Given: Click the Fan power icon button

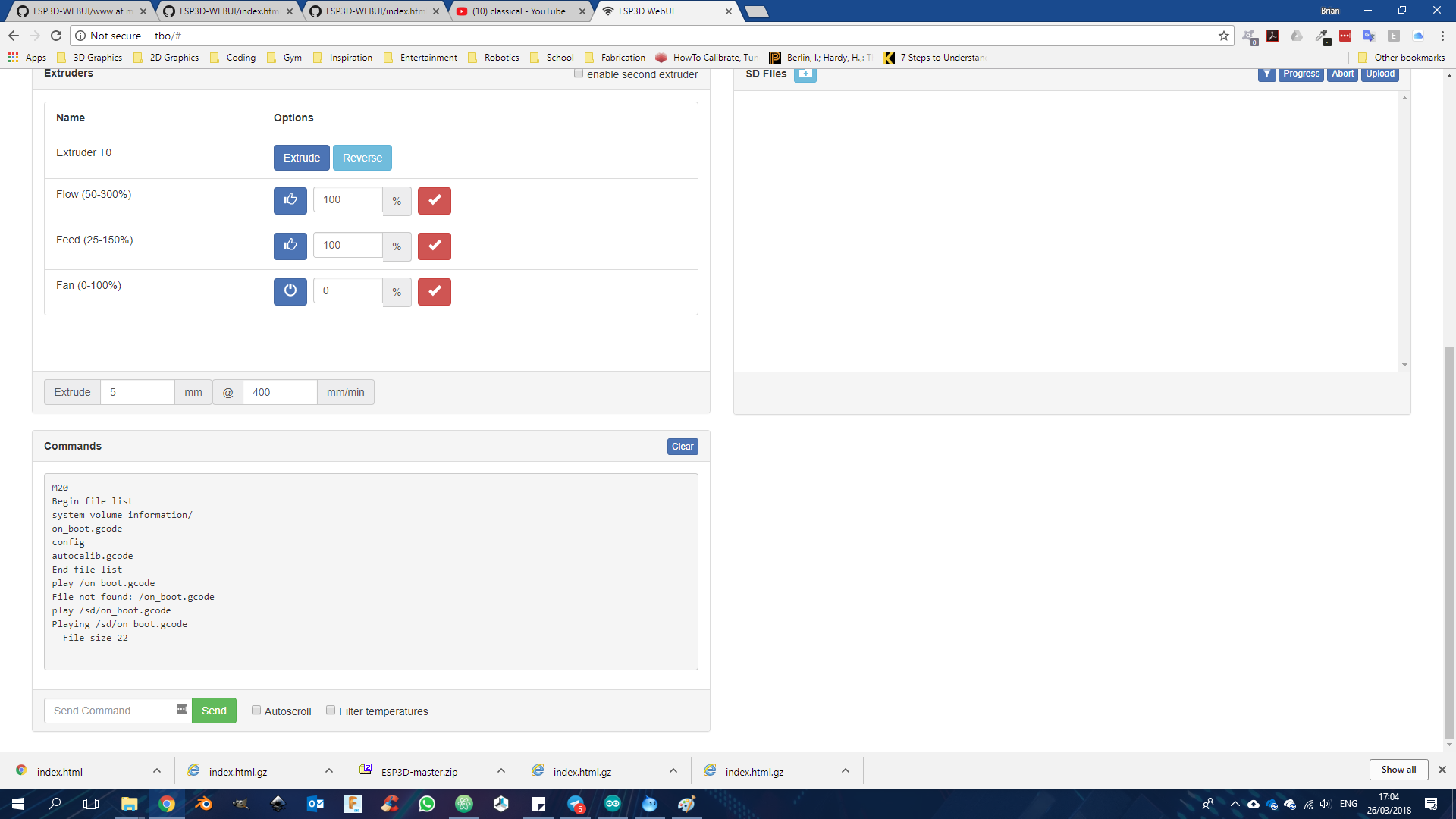Looking at the screenshot, I should [x=290, y=291].
